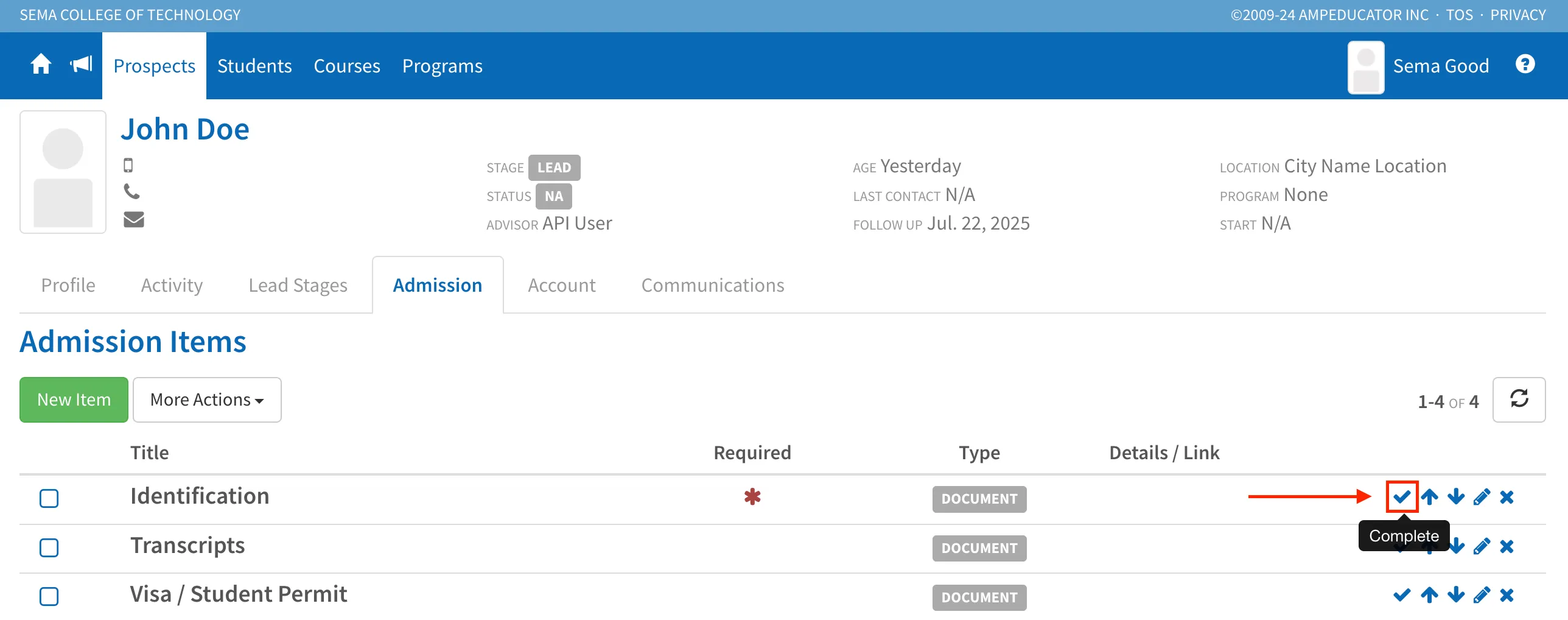Mark Identification item as complete
Image resolution: width=1568 pixels, height=620 pixels.
1402,497
